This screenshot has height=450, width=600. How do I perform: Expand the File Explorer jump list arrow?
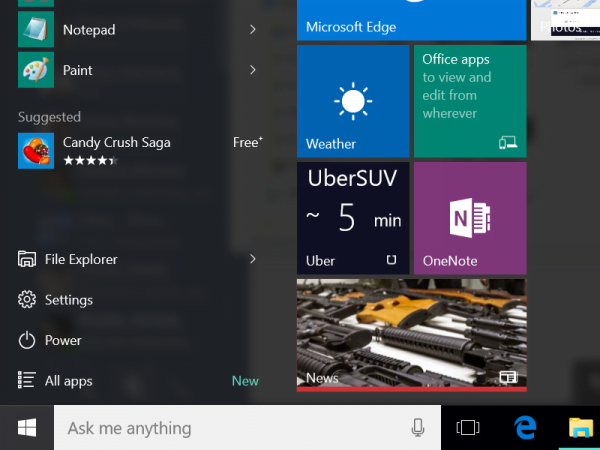[x=253, y=259]
